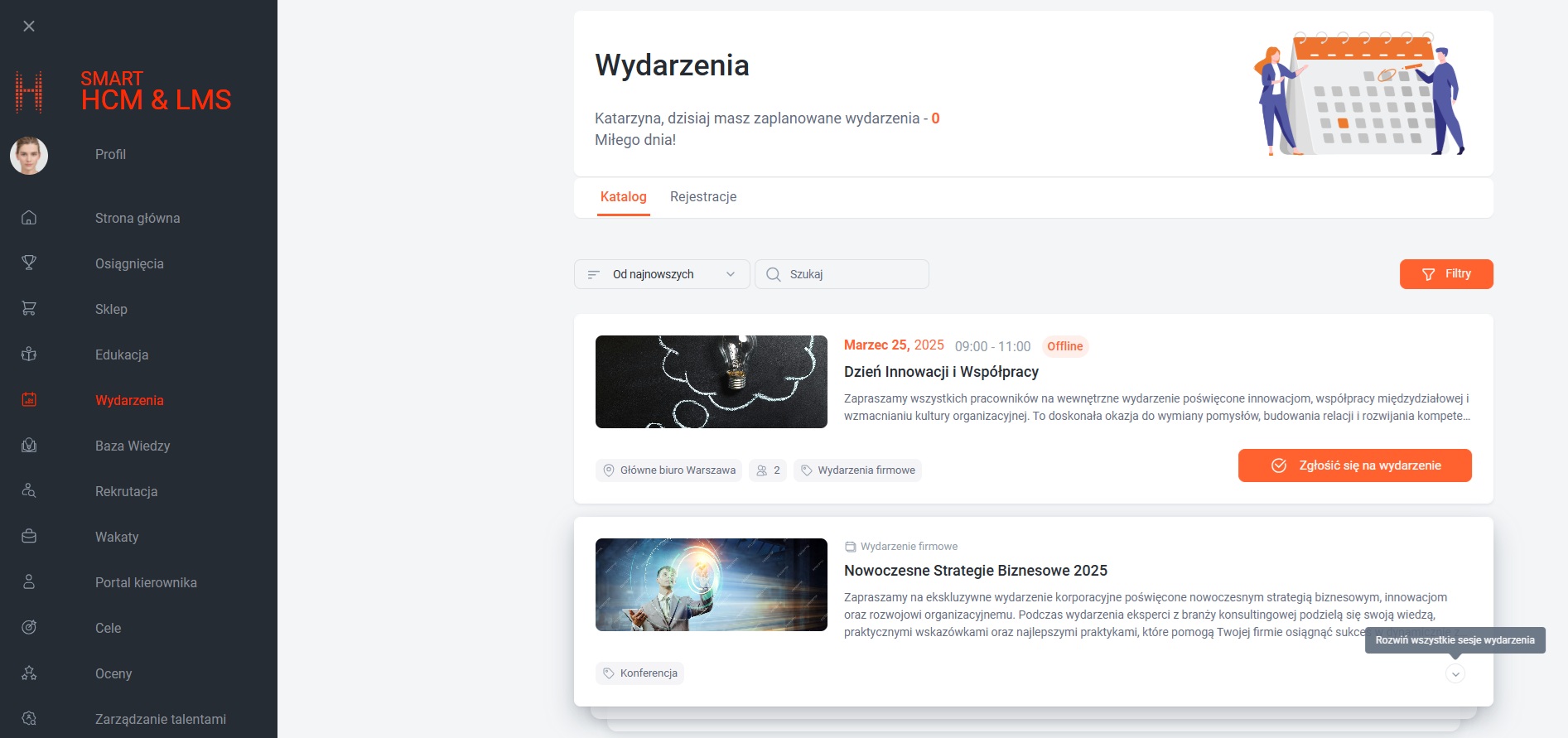Screen dimensions: 1568x738
Task: Click the briefcase Wakaty icon
Action: (29, 537)
